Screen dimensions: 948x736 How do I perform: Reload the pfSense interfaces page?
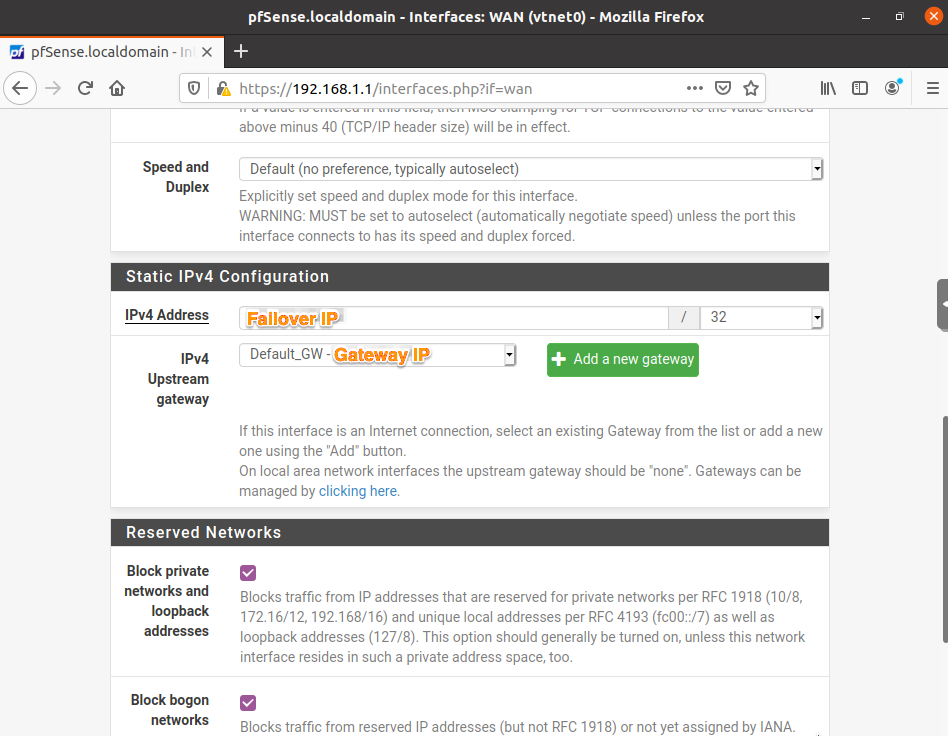pyautogui.click(x=84, y=88)
